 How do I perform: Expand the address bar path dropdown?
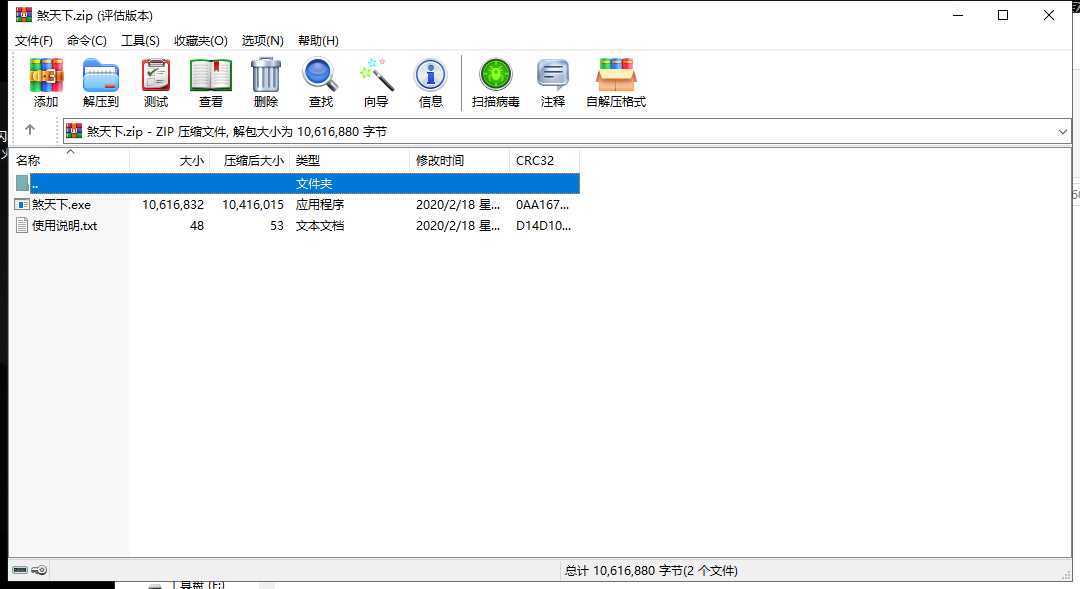pos(1062,132)
